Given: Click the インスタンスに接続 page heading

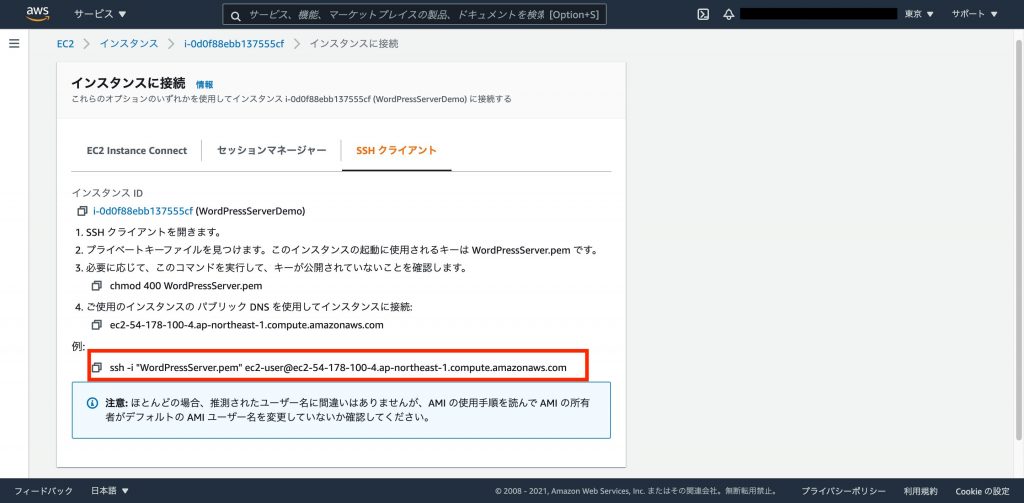Looking at the screenshot, I should (x=128, y=83).
